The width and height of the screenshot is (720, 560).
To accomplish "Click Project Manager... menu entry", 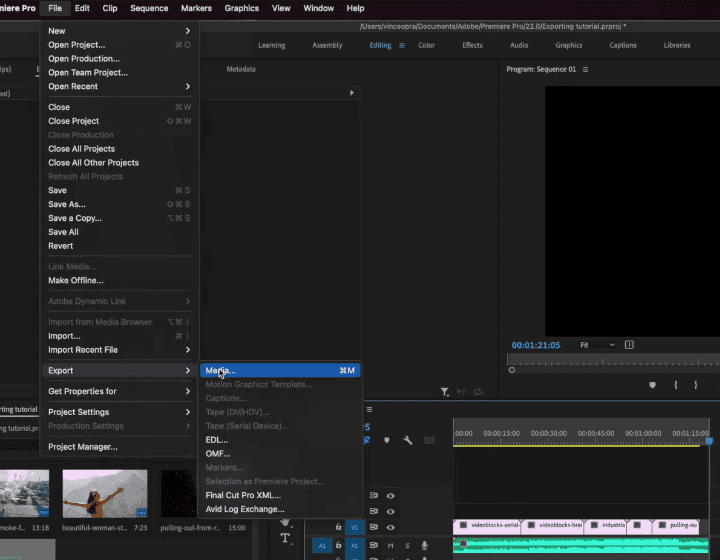I will tap(118, 447).
